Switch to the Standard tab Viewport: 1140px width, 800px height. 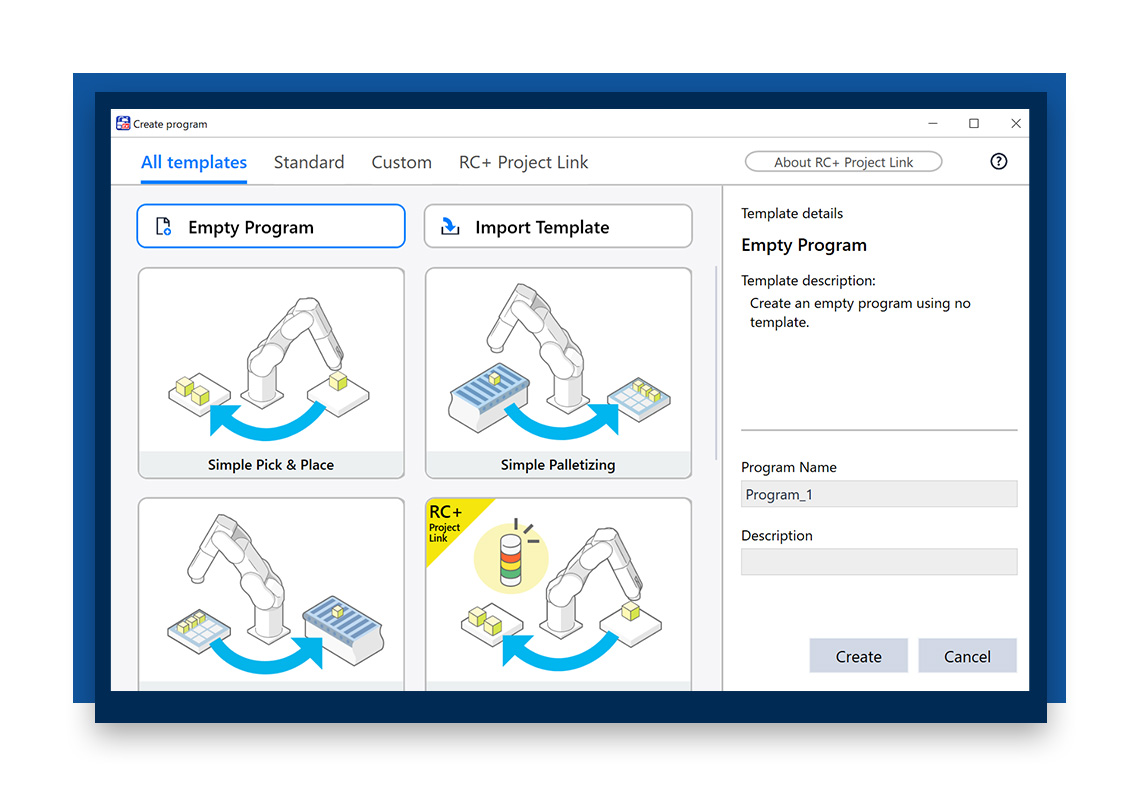(309, 162)
